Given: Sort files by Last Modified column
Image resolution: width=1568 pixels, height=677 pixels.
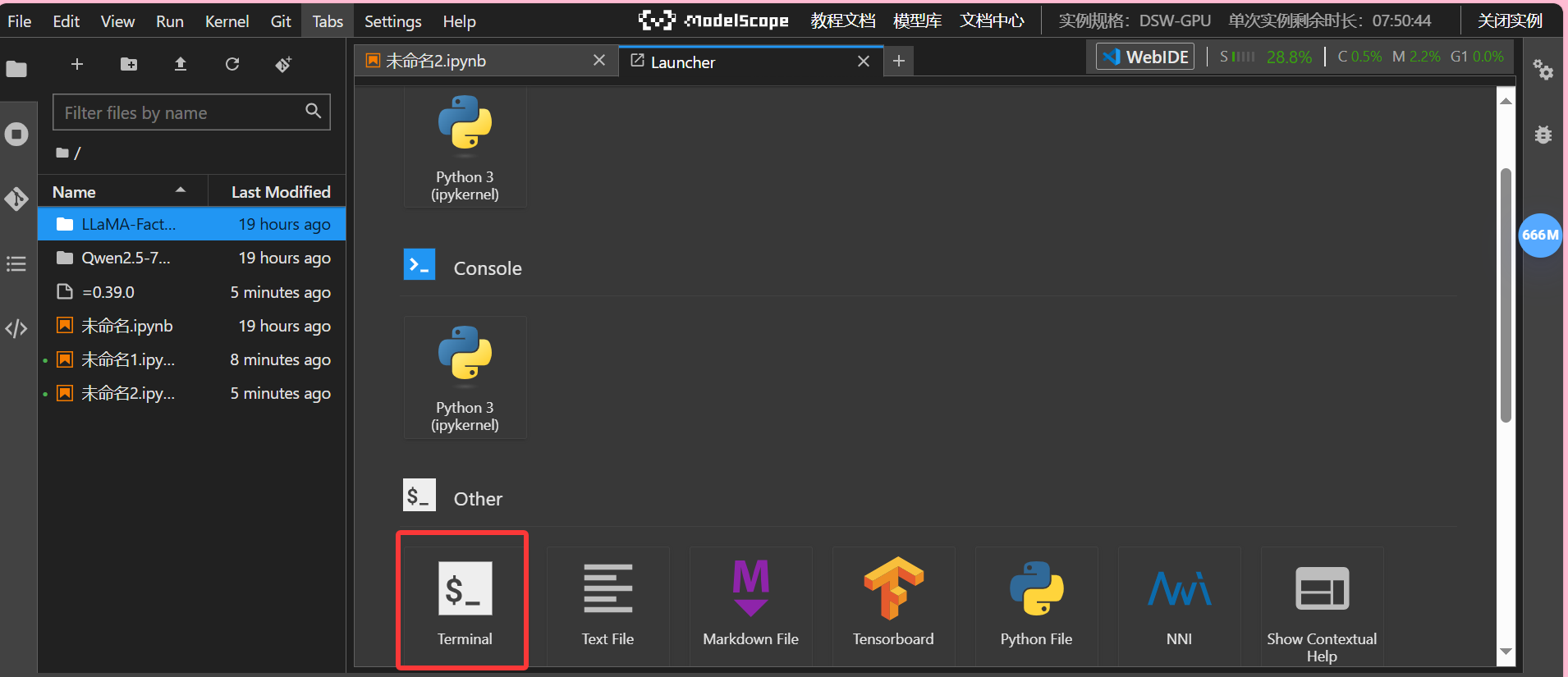Looking at the screenshot, I should click(x=277, y=191).
